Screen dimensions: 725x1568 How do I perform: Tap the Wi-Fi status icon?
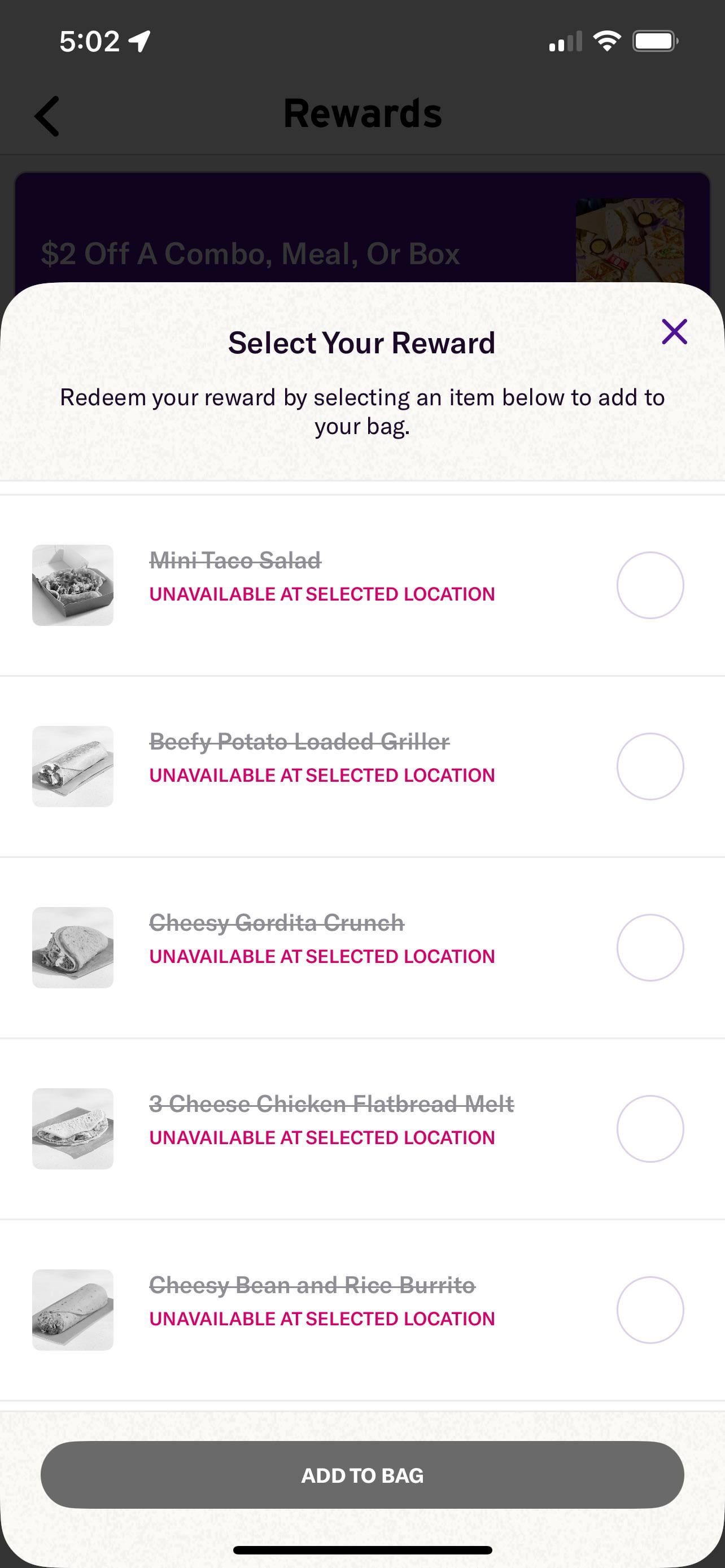(x=606, y=41)
